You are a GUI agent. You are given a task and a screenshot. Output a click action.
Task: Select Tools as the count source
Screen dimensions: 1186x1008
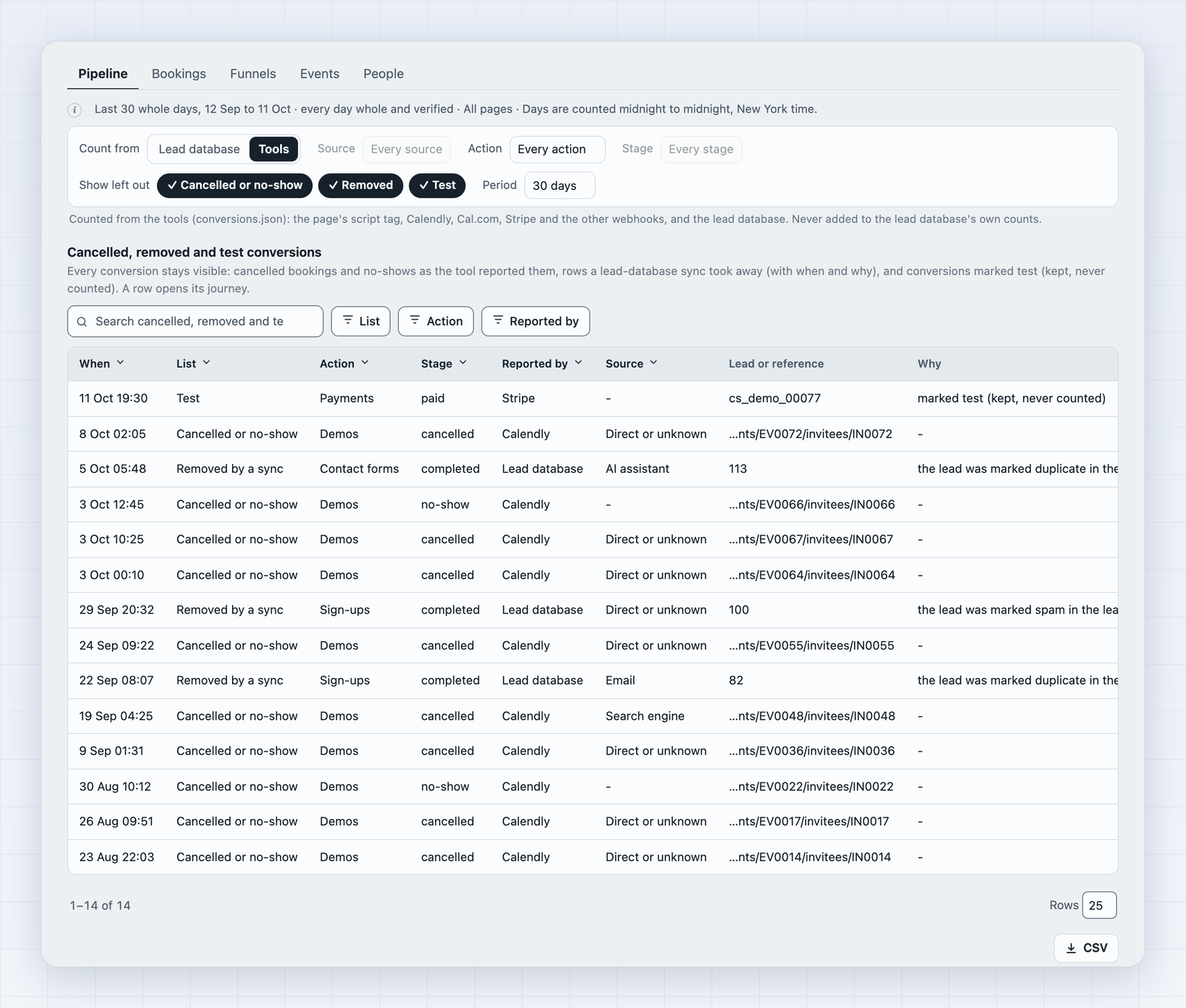pyautogui.click(x=274, y=149)
